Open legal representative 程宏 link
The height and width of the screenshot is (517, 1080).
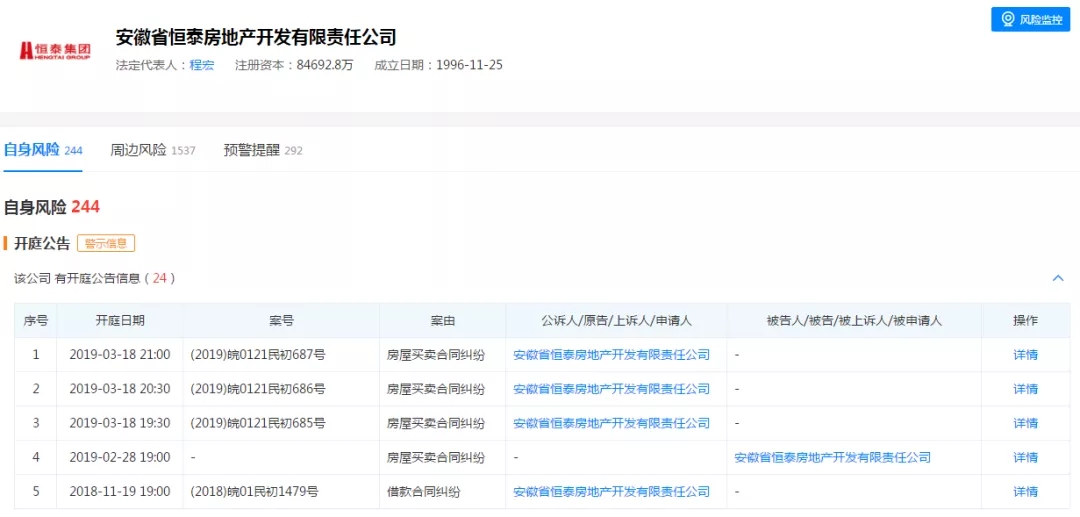[x=202, y=65]
